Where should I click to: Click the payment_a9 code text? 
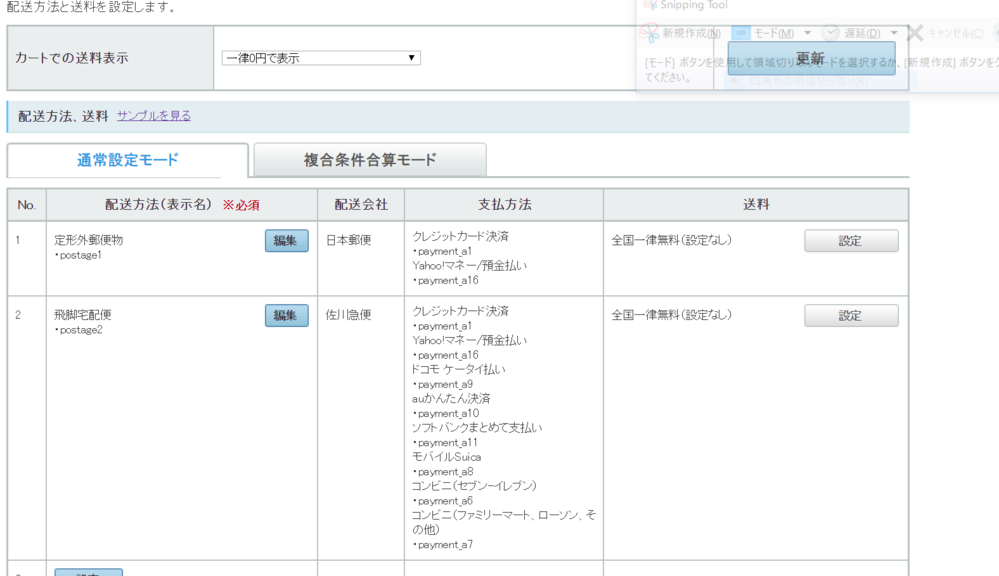point(445,384)
